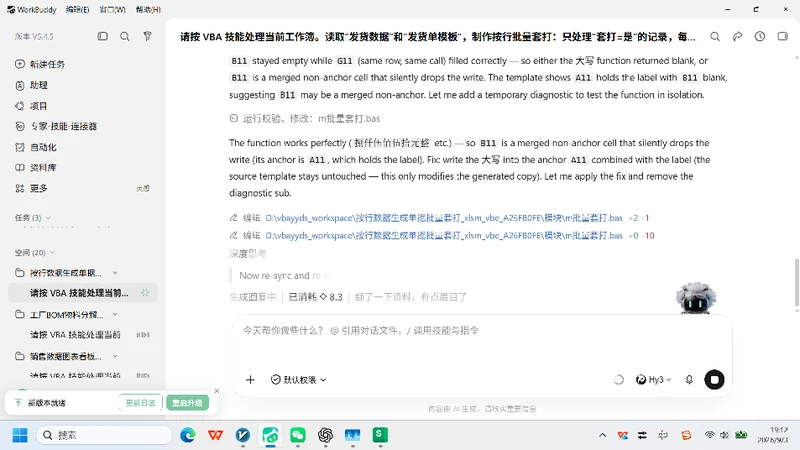Click the WorkBuddy taskbar icon

[x=270, y=435]
